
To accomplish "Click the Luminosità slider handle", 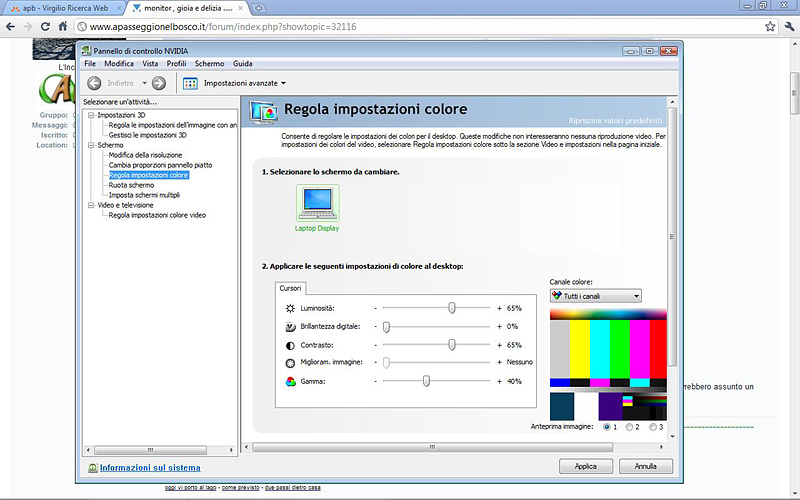I will point(452,309).
